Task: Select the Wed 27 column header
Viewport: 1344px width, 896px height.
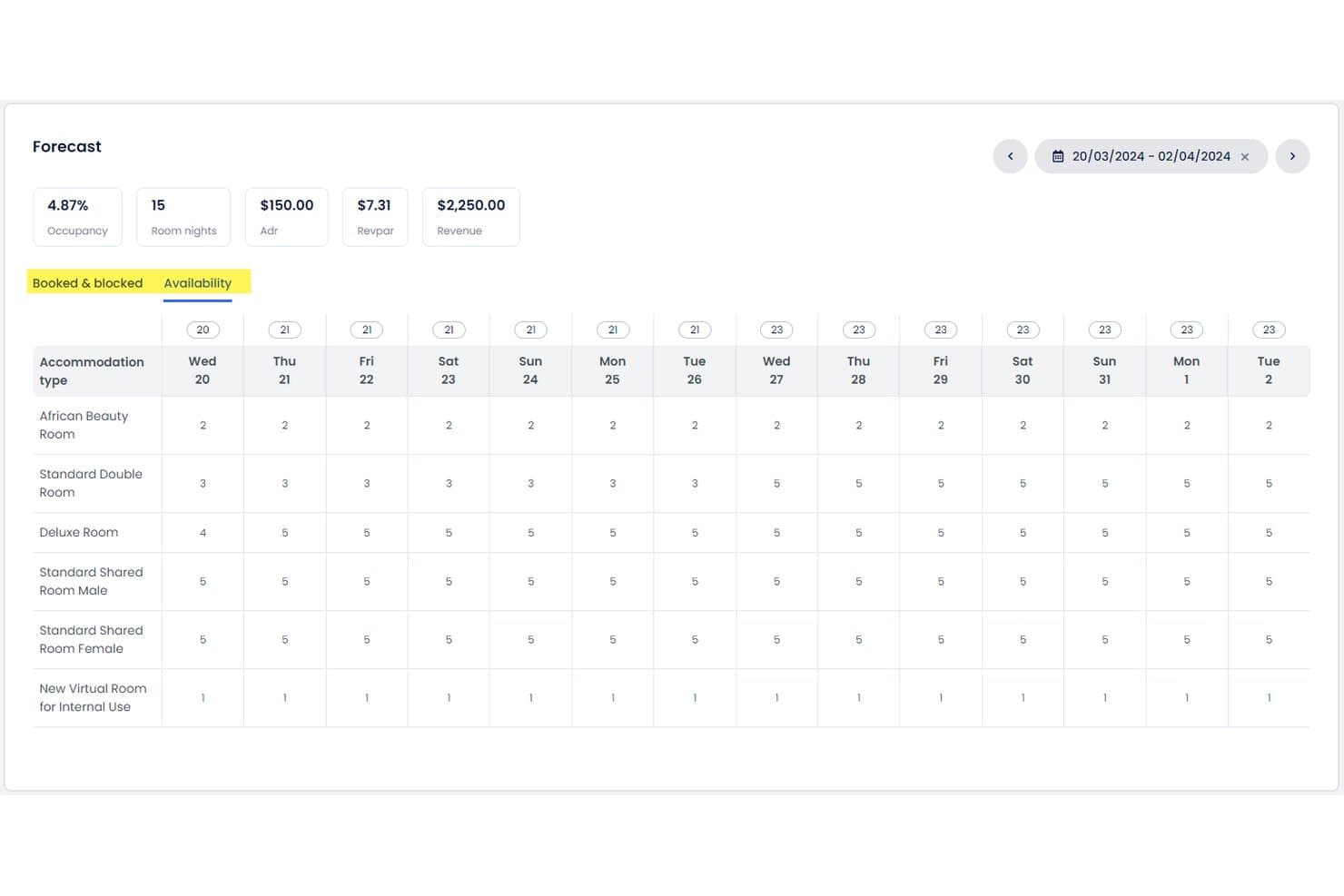Action: pos(776,370)
